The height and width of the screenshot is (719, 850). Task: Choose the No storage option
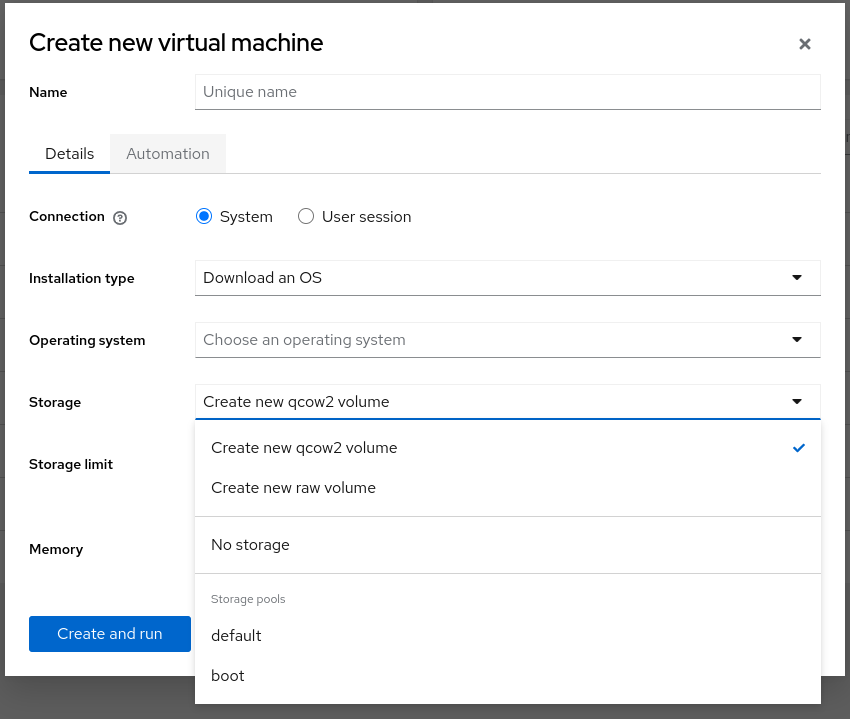click(x=250, y=544)
